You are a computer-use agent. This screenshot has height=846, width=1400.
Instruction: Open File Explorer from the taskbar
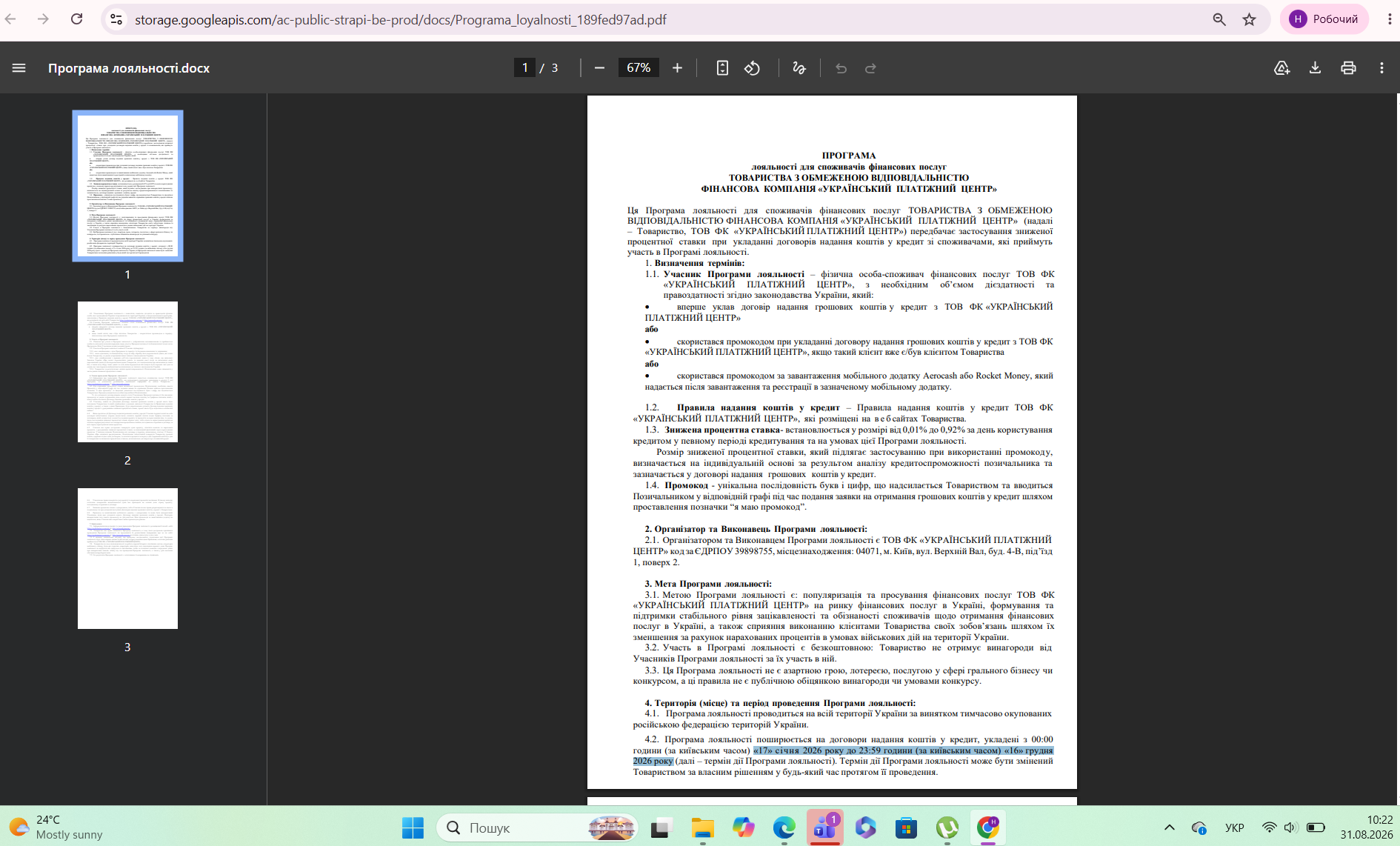[702, 827]
